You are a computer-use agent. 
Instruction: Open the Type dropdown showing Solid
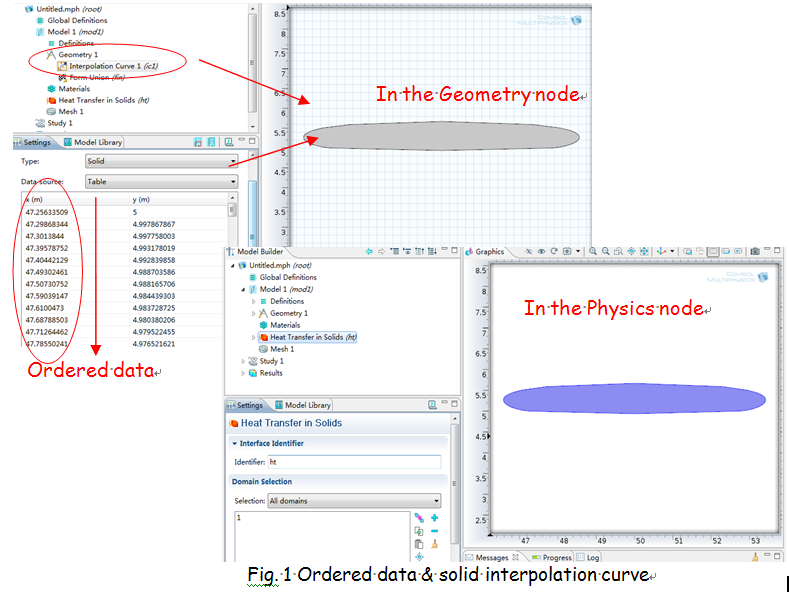point(160,161)
